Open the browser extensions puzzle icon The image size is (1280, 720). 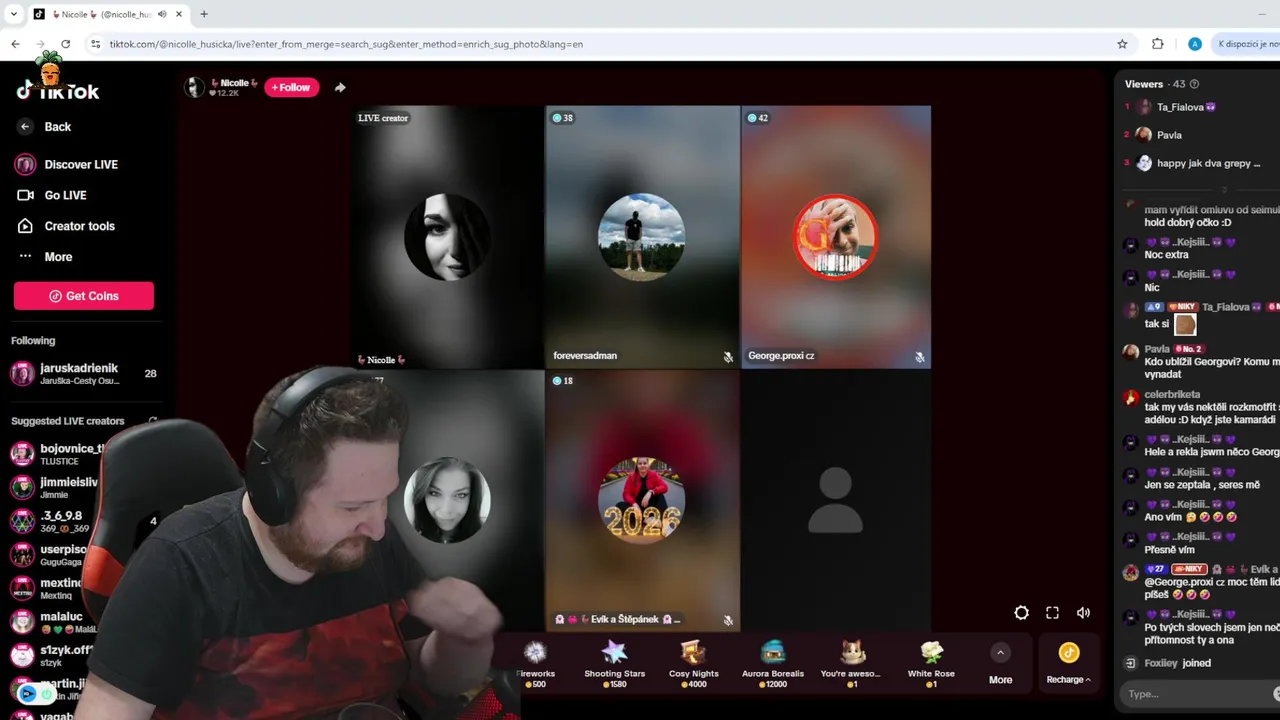pos(1158,44)
